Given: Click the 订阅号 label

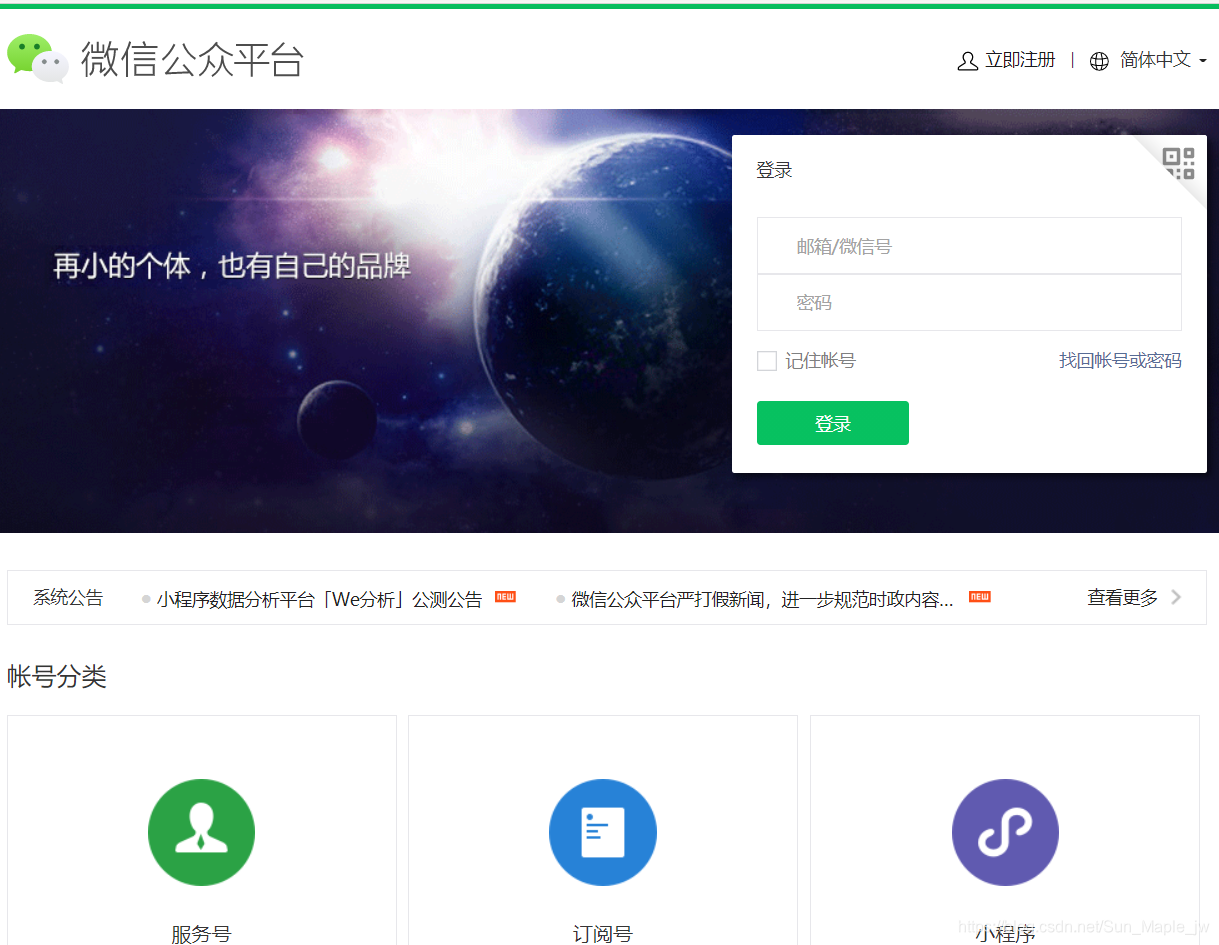Looking at the screenshot, I should point(603,934).
